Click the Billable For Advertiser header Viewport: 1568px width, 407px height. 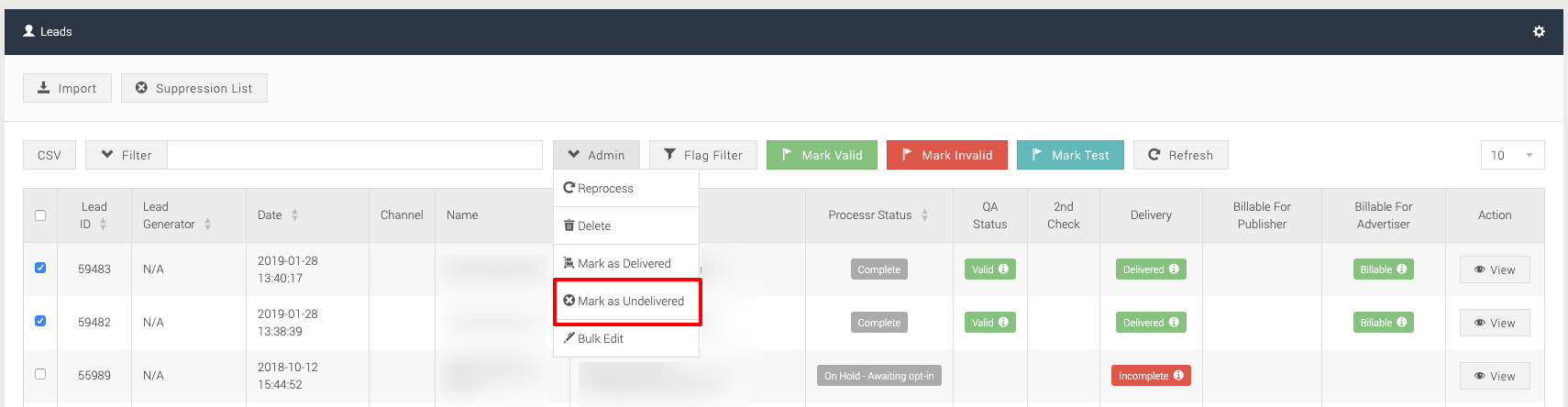(x=1384, y=215)
